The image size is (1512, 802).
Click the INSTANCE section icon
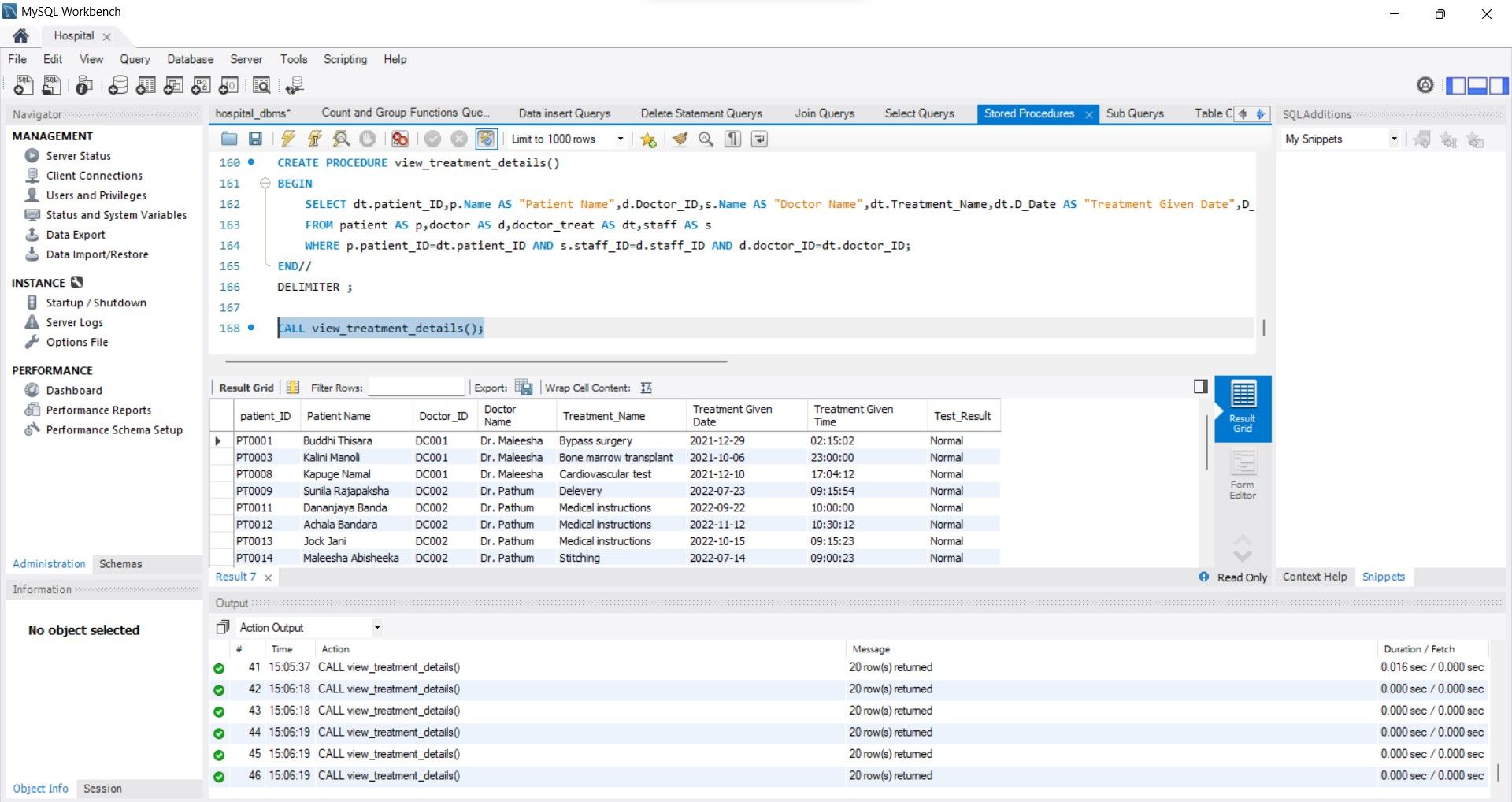pyautogui.click(x=76, y=282)
